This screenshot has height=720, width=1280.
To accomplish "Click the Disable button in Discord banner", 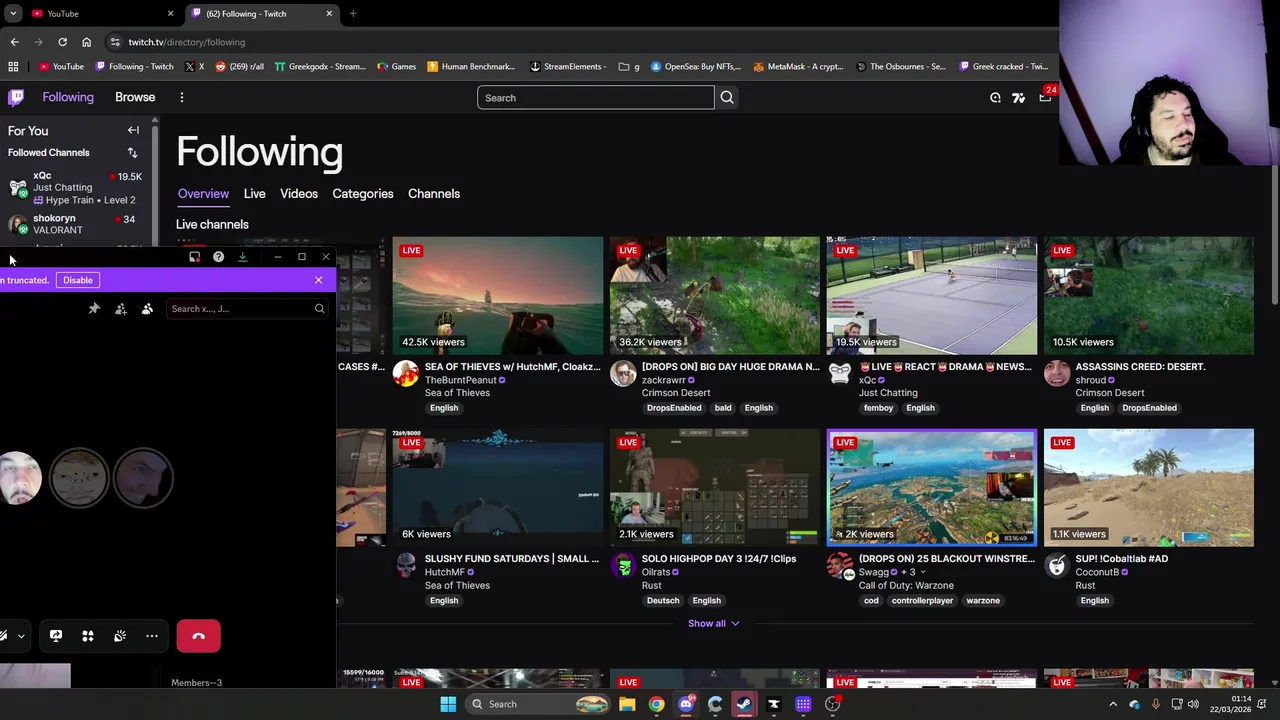I will 78,280.
